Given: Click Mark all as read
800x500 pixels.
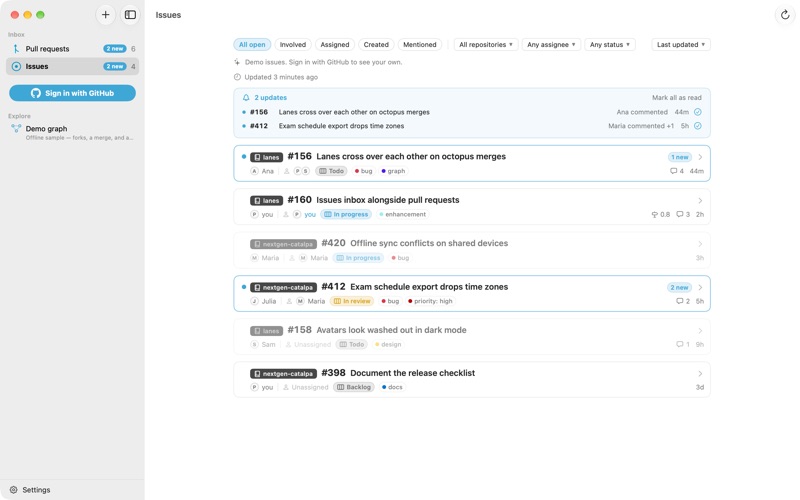Looking at the screenshot, I should pyautogui.click(x=677, y=97).
